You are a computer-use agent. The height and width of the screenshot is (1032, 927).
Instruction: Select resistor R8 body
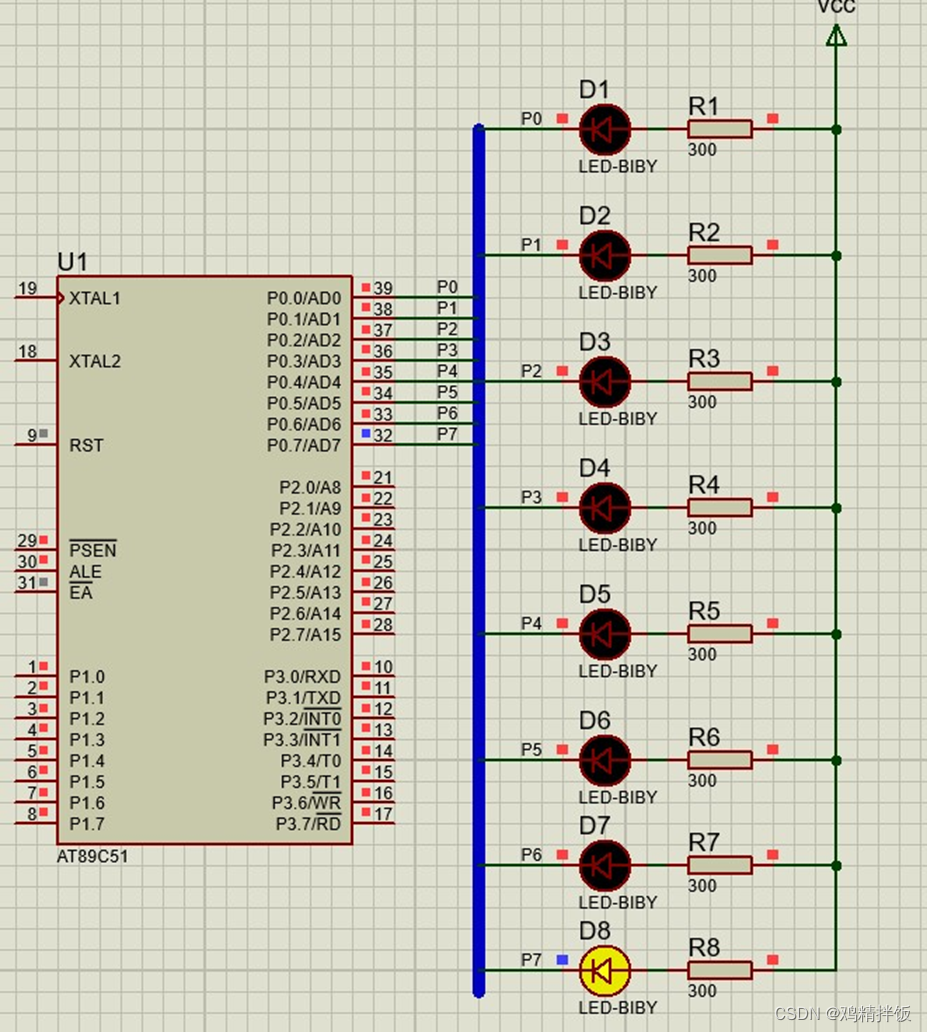tap(720, 970)
